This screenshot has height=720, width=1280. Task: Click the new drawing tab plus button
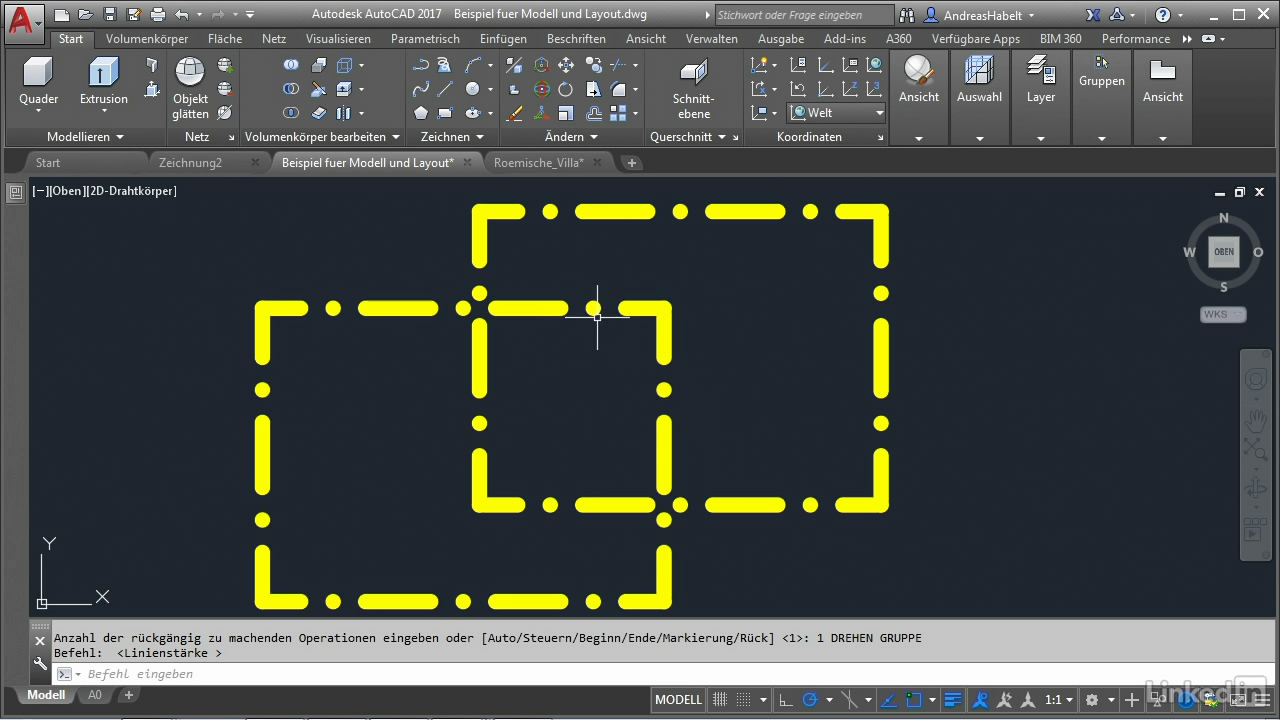coord(631,162)
